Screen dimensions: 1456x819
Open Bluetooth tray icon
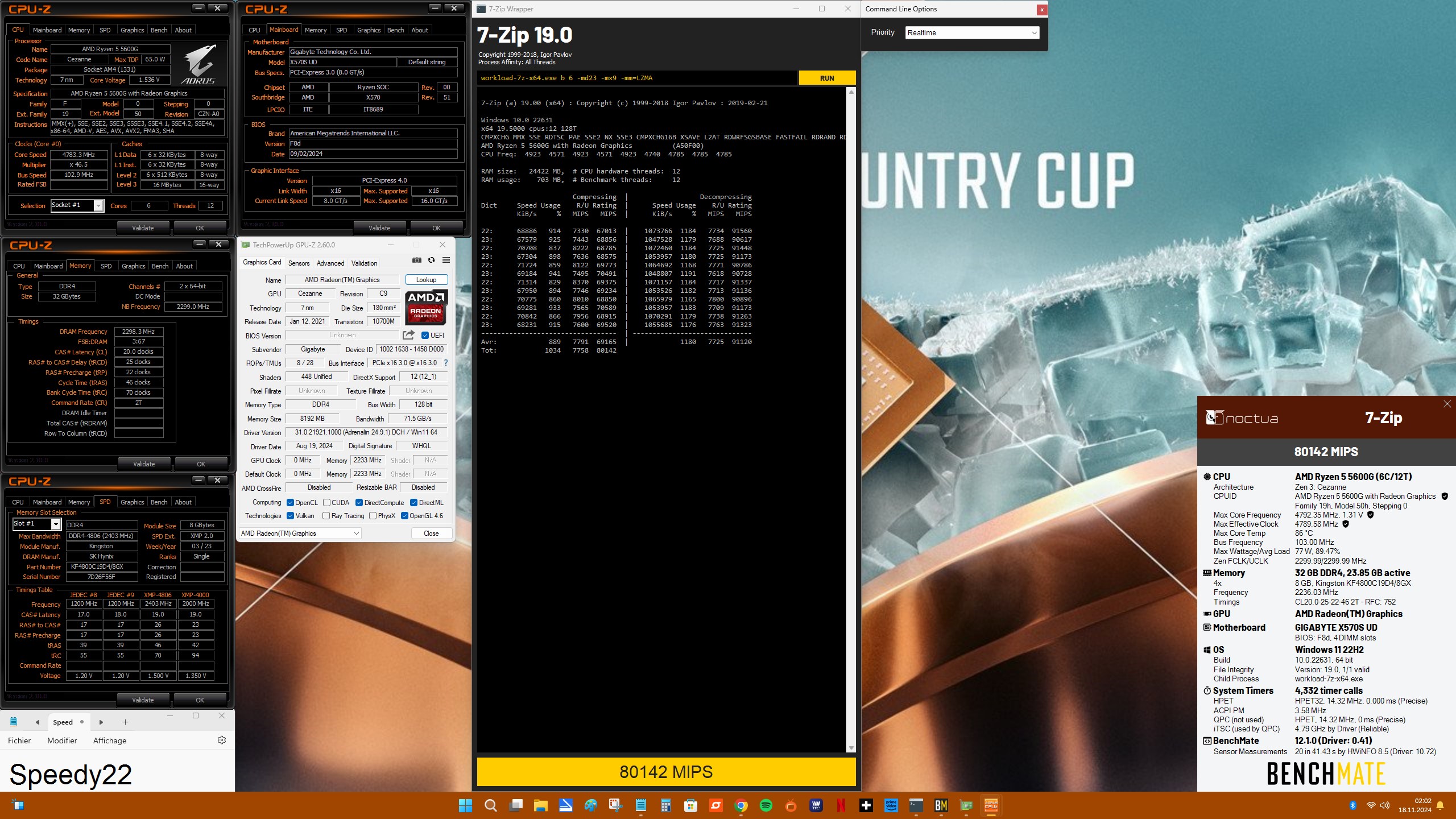click(1353, 805)
